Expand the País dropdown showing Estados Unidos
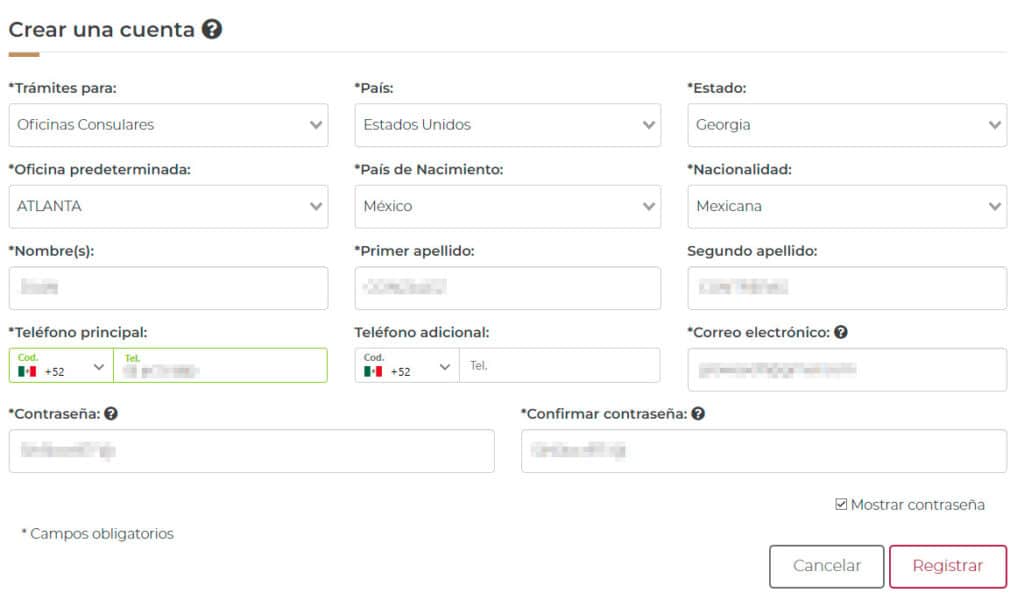 [507, 125]
